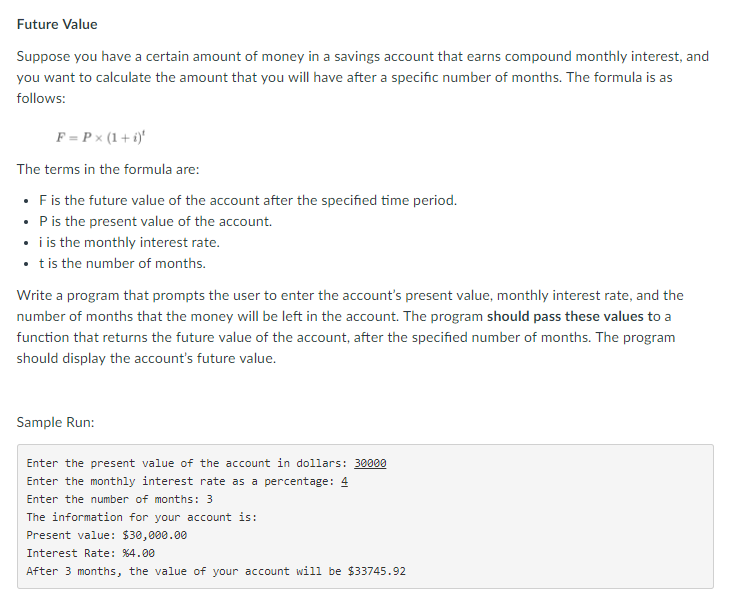Viewport: 730px width, 612px height.
Task: Select the bullet describing F
Action: point(248,200)
